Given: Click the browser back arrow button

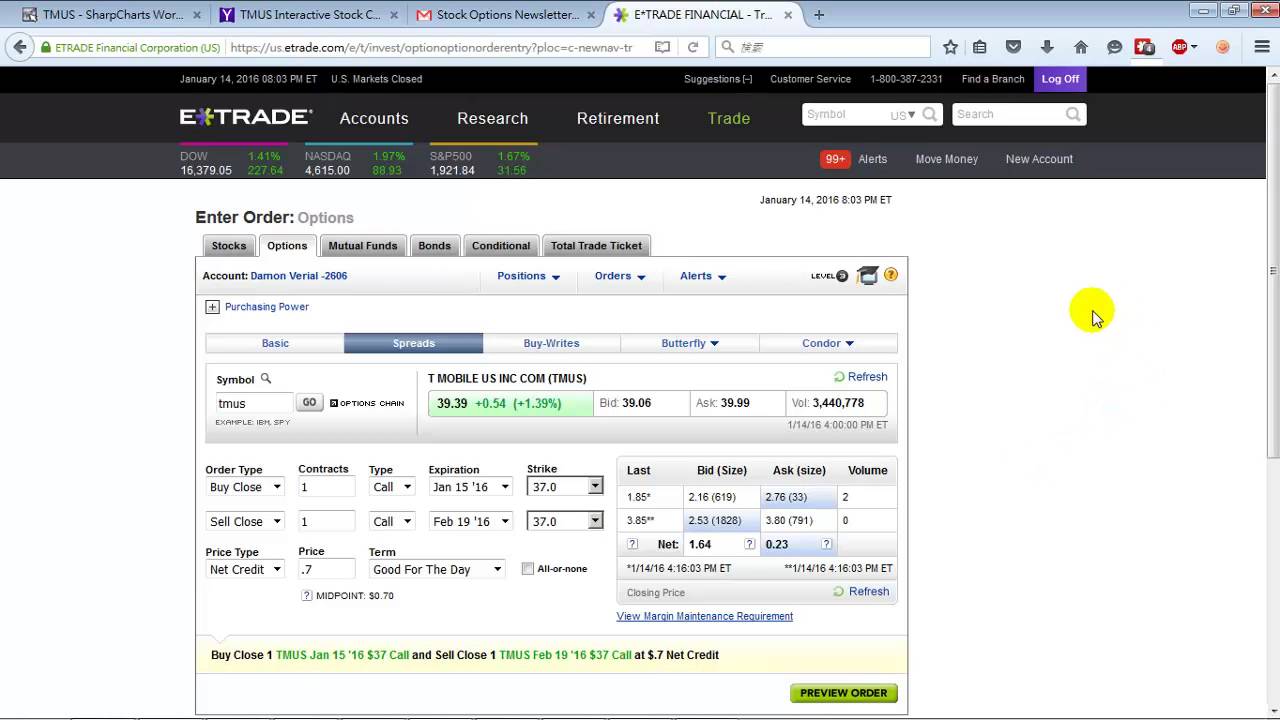Looking at the screenshot, I should 19,47.
